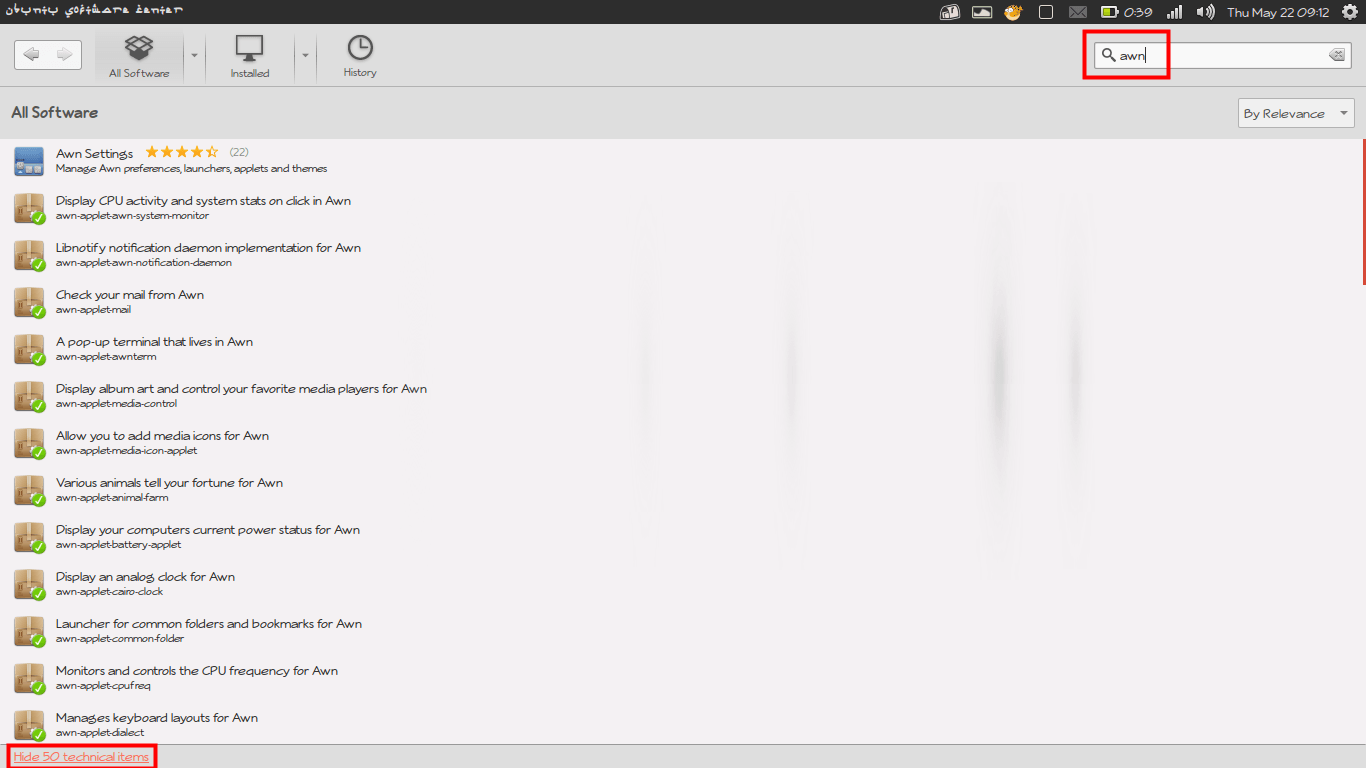Image resolution: width=1366 pixels, height=768 pixels.
Task: Click the package icon for awn-applet-animal-farm
Action: (29, 490)
